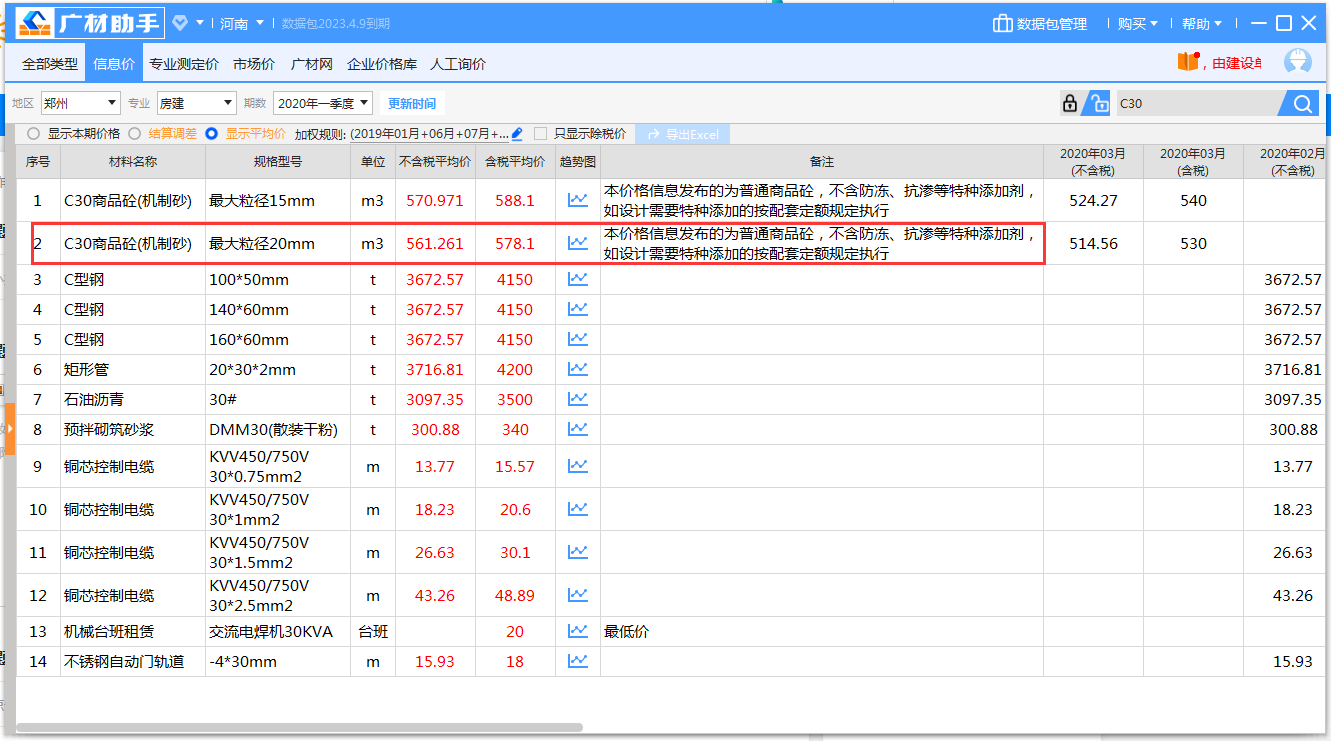
Task: Click the 规格型号 column header
Action: point(278,161)
